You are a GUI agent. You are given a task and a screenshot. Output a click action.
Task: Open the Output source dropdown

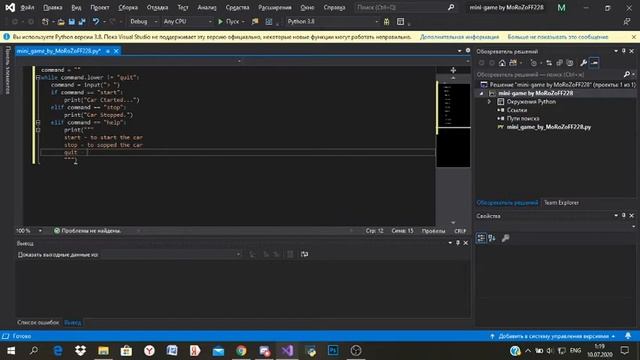point(171,254)
